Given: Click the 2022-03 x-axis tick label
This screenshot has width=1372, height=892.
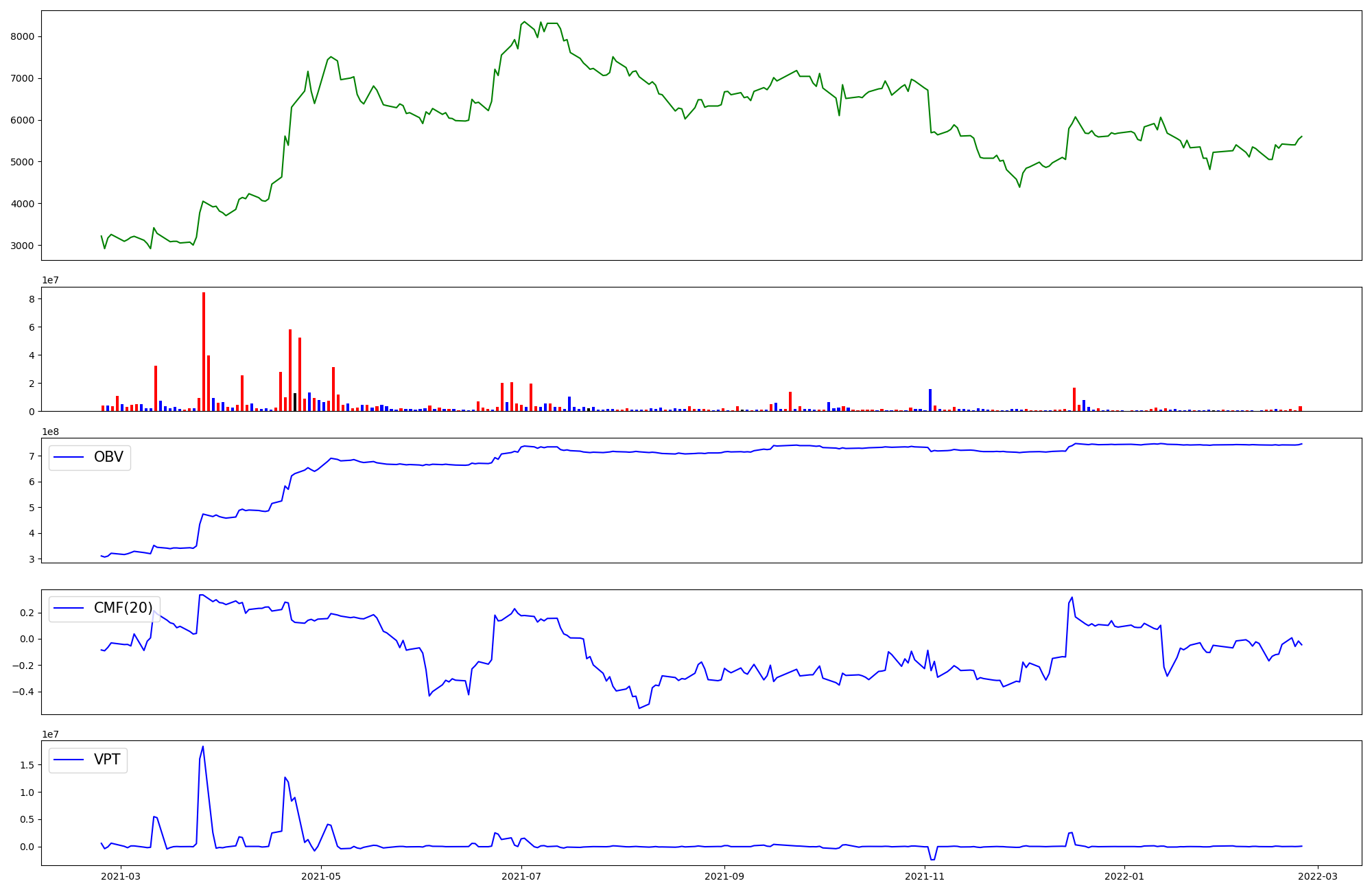Looking at the screenshot, I should point(1318,876).
